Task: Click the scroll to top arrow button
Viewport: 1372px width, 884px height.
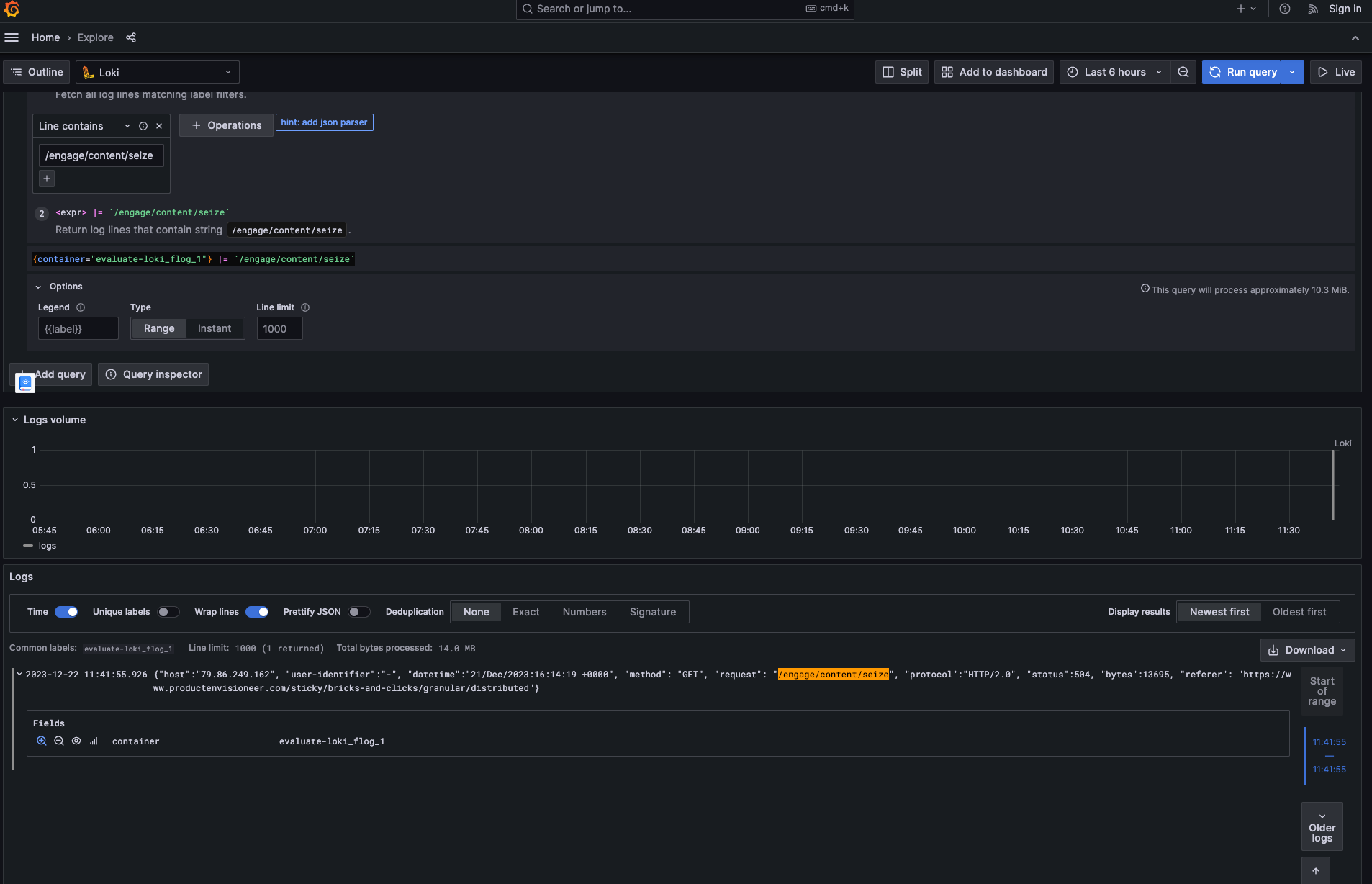Action: (1316, 871)
